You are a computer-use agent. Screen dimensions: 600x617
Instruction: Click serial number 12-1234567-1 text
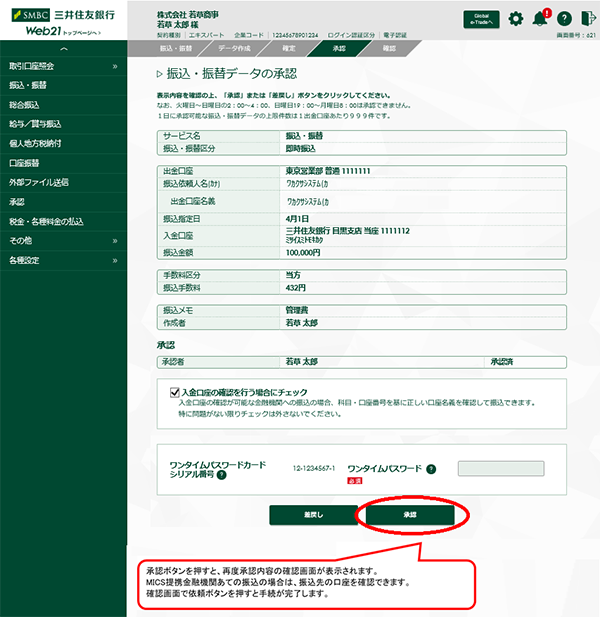coord(314,468)
